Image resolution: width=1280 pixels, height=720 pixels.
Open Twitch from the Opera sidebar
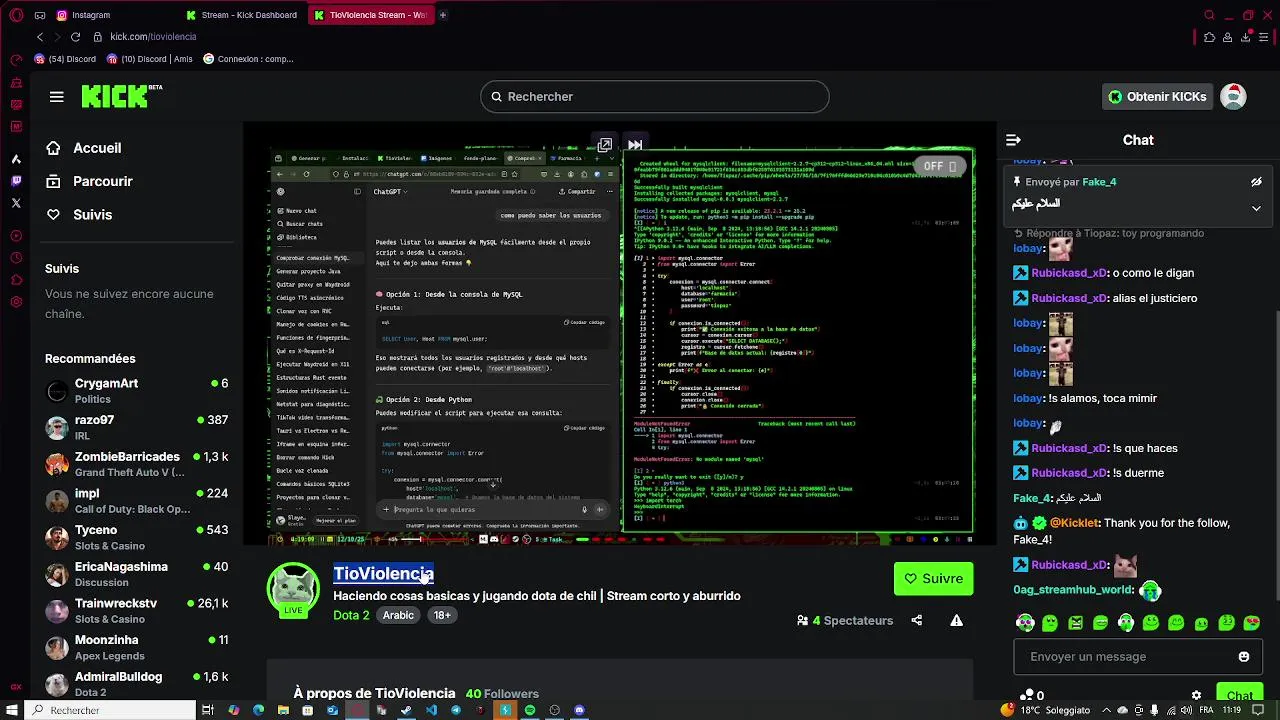pos(16,181)
